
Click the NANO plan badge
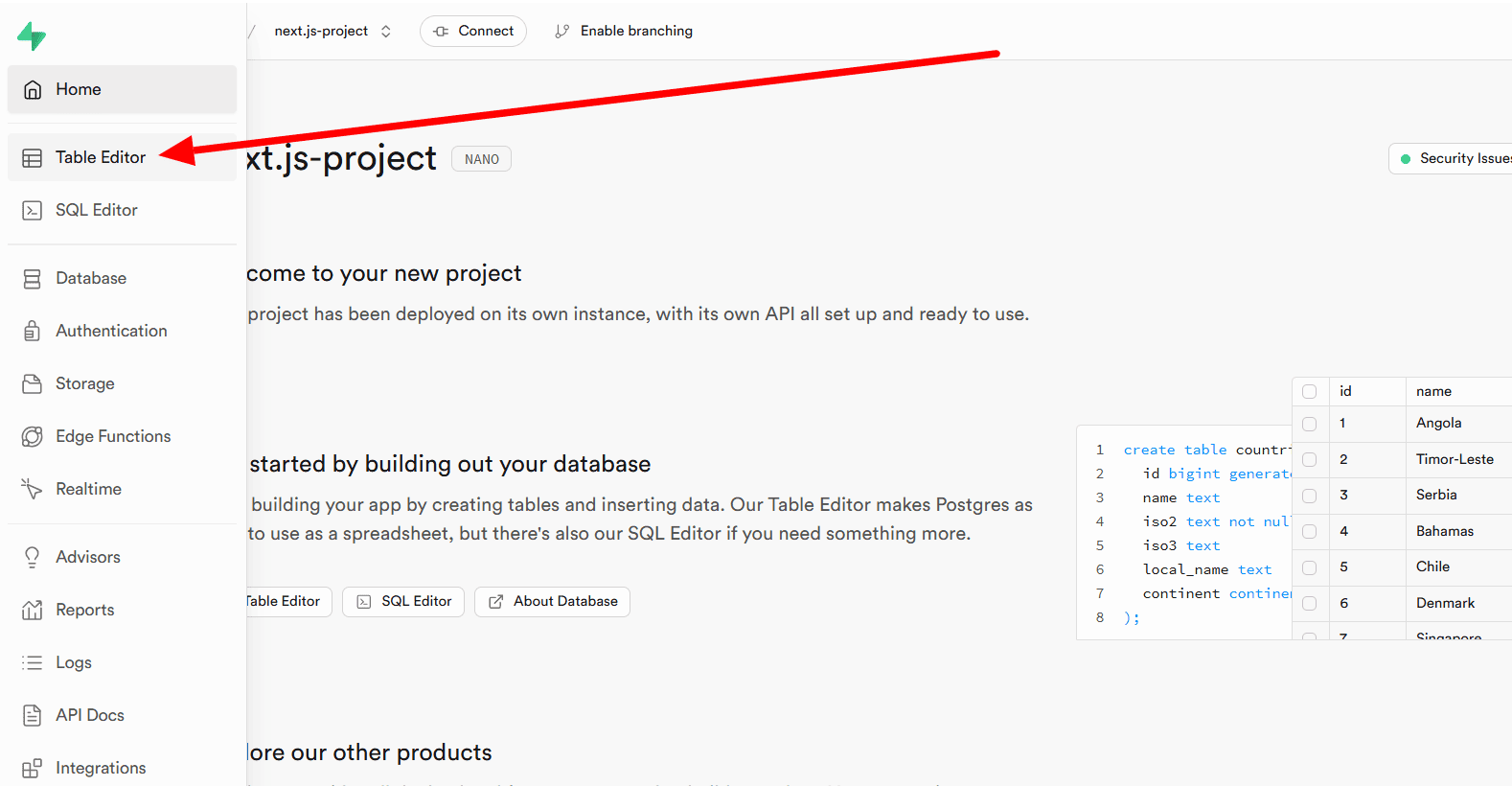pos(481,159)
